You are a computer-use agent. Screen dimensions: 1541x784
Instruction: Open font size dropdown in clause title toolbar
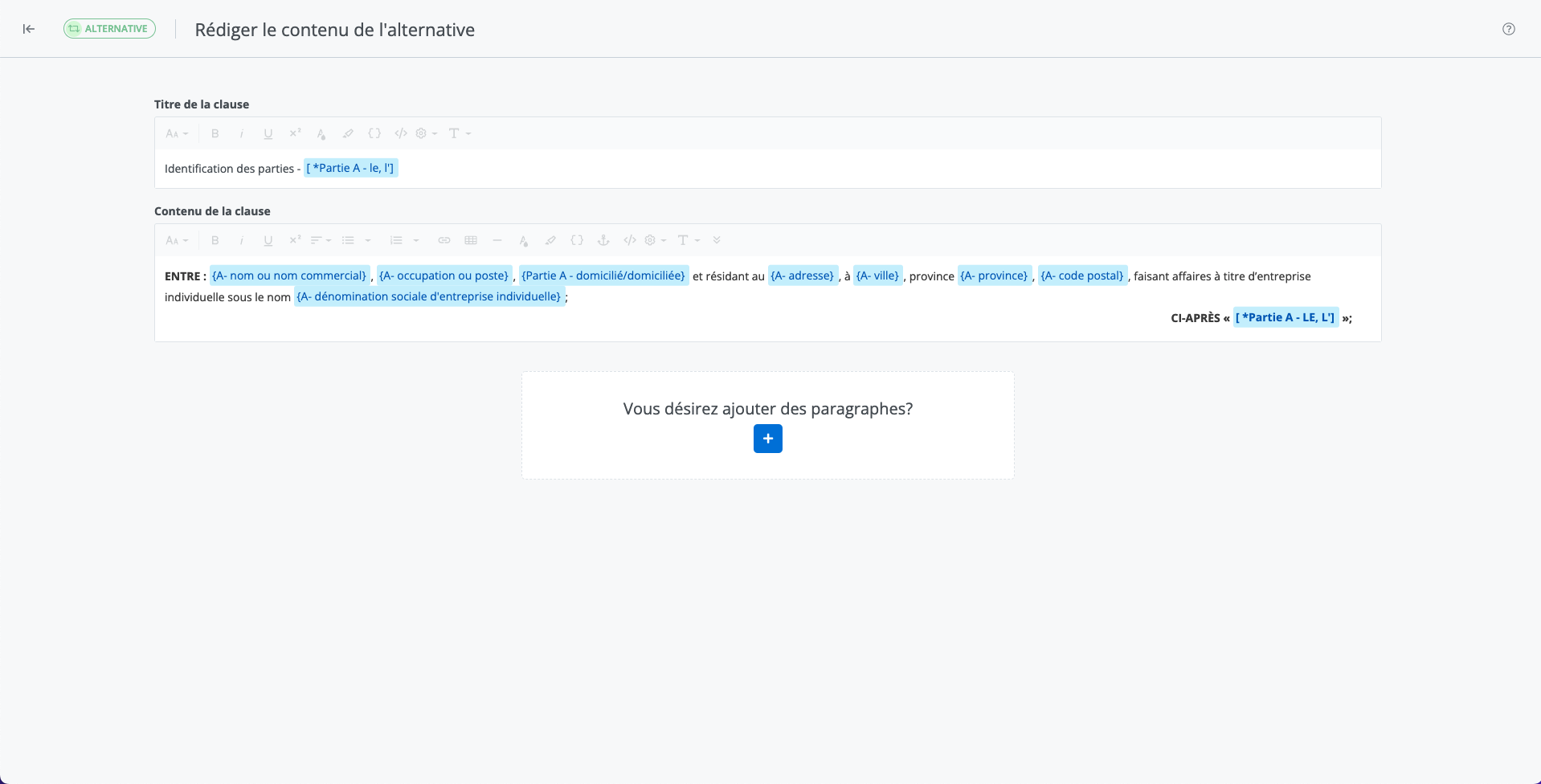(x=177, y=133)
